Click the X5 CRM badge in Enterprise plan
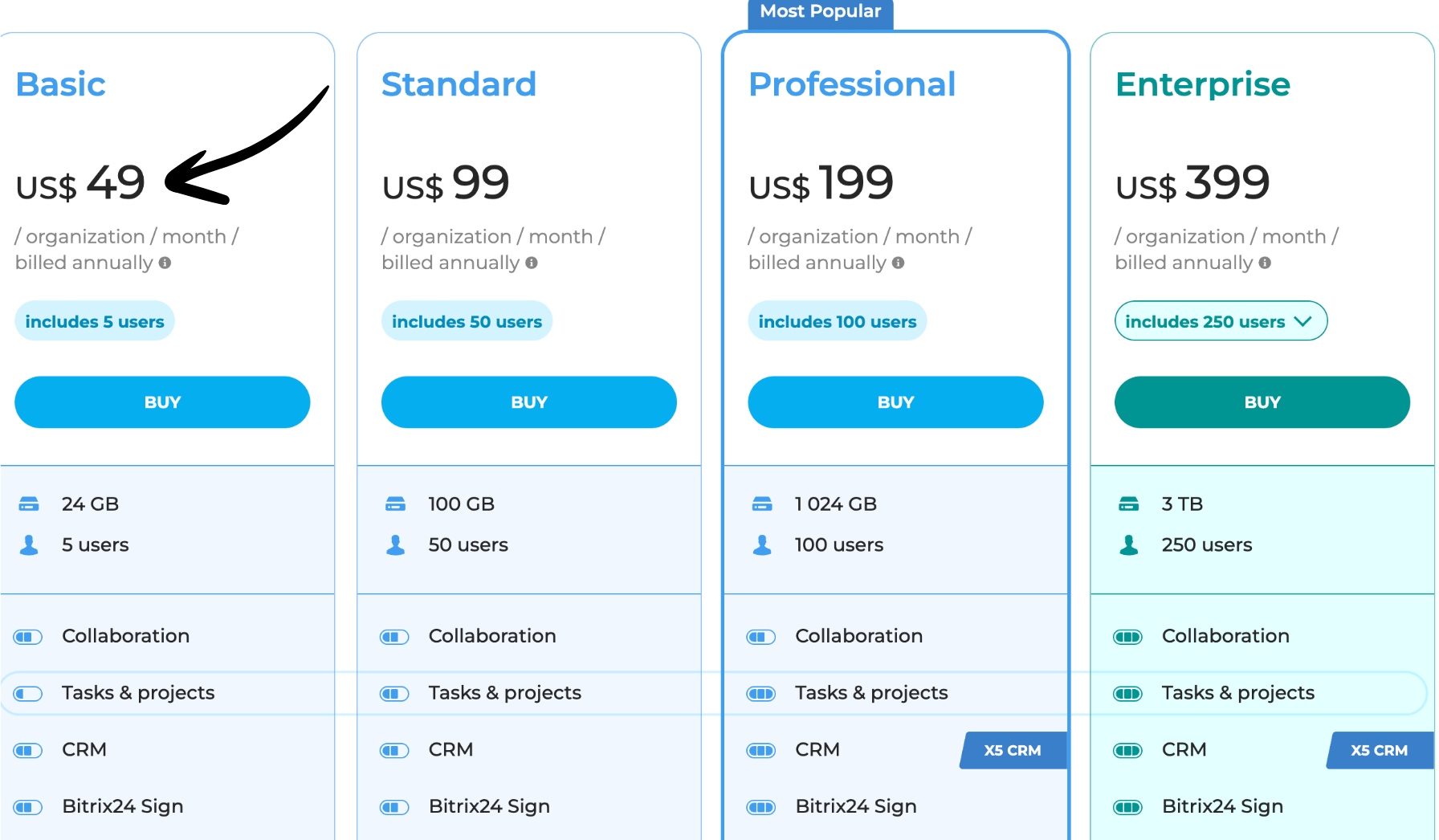The width and height of the screenshot is (1439, 840). pos(1379,750)
